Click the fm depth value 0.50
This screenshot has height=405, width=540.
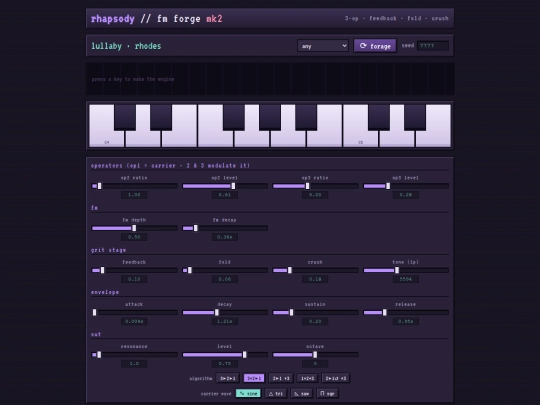click(x=134, y=237)
